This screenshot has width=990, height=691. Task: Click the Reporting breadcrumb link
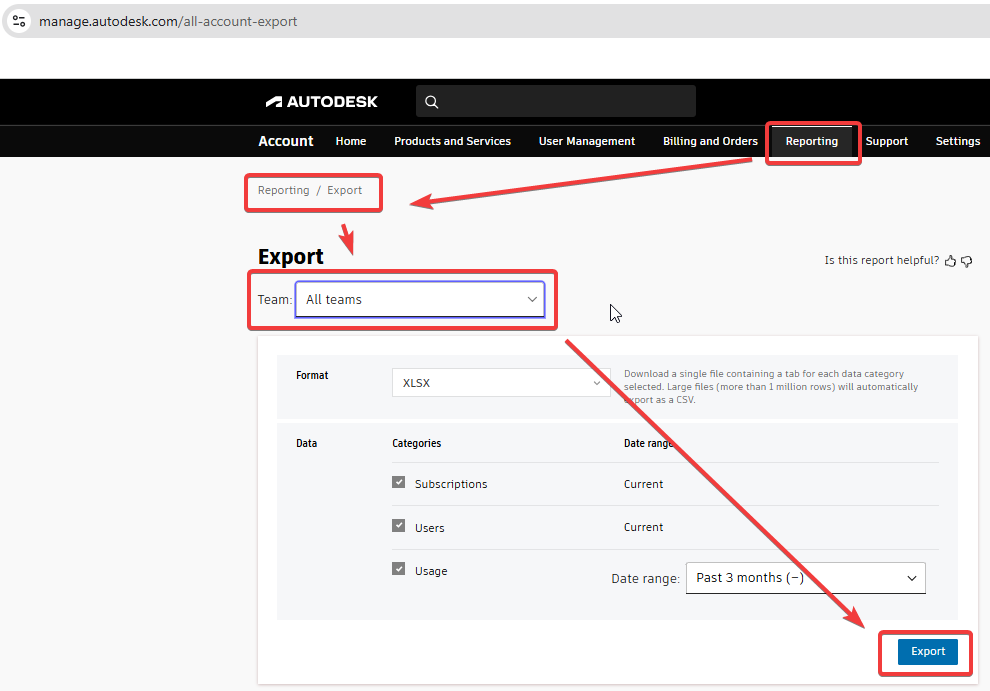(x=283, y=190)
